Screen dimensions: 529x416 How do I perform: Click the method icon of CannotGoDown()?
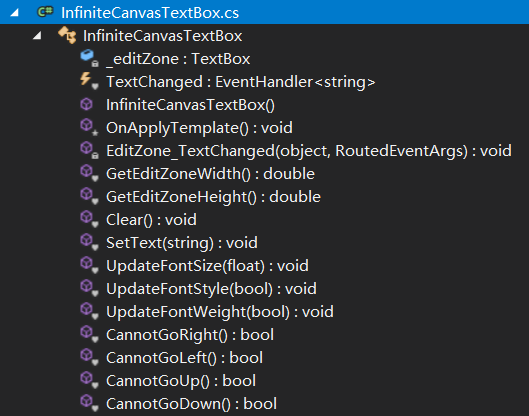click(x=89, y=403)
